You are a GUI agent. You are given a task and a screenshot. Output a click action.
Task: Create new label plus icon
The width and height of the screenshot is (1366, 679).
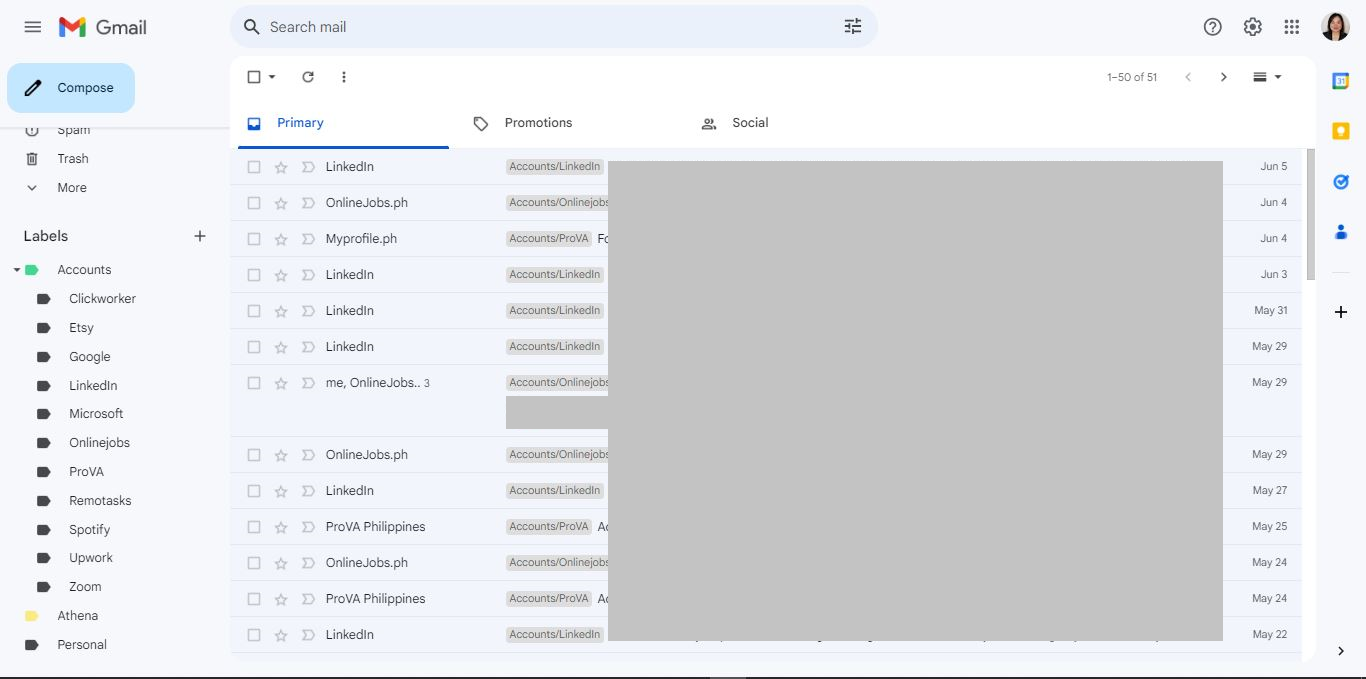[200, 236]
